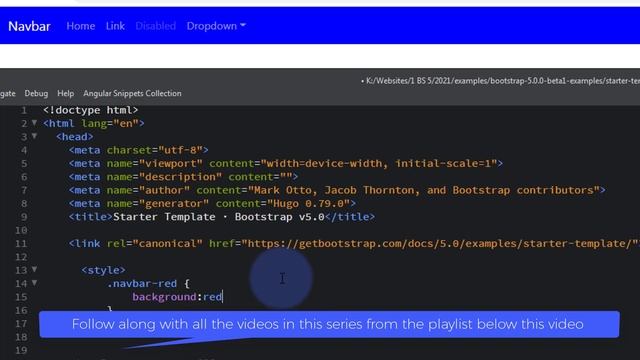Click the .navbar-red selector text
The height and width of the screenshot is (360, 640).
pos(142,284)
